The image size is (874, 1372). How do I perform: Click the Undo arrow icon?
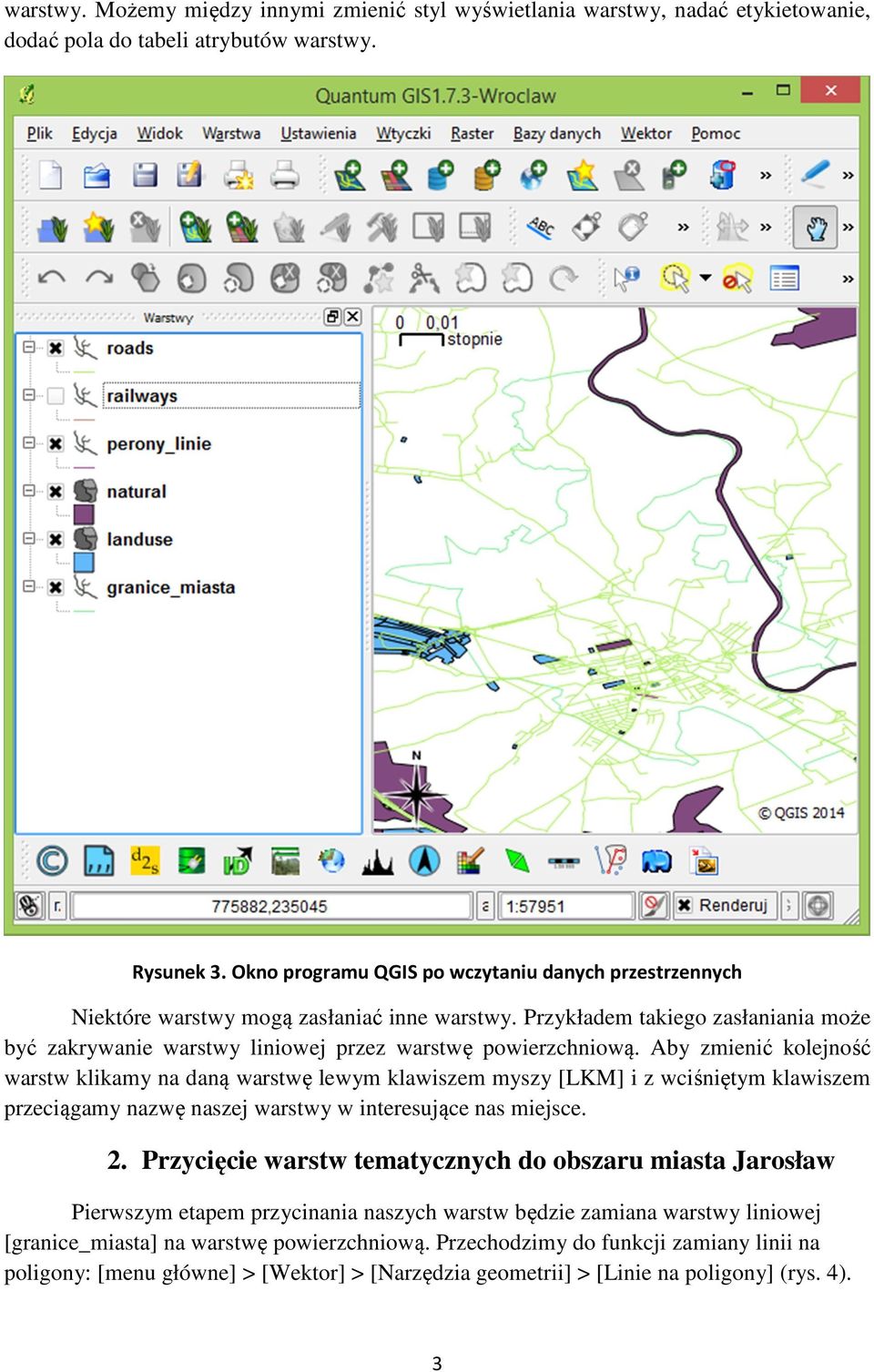(52, 278)
